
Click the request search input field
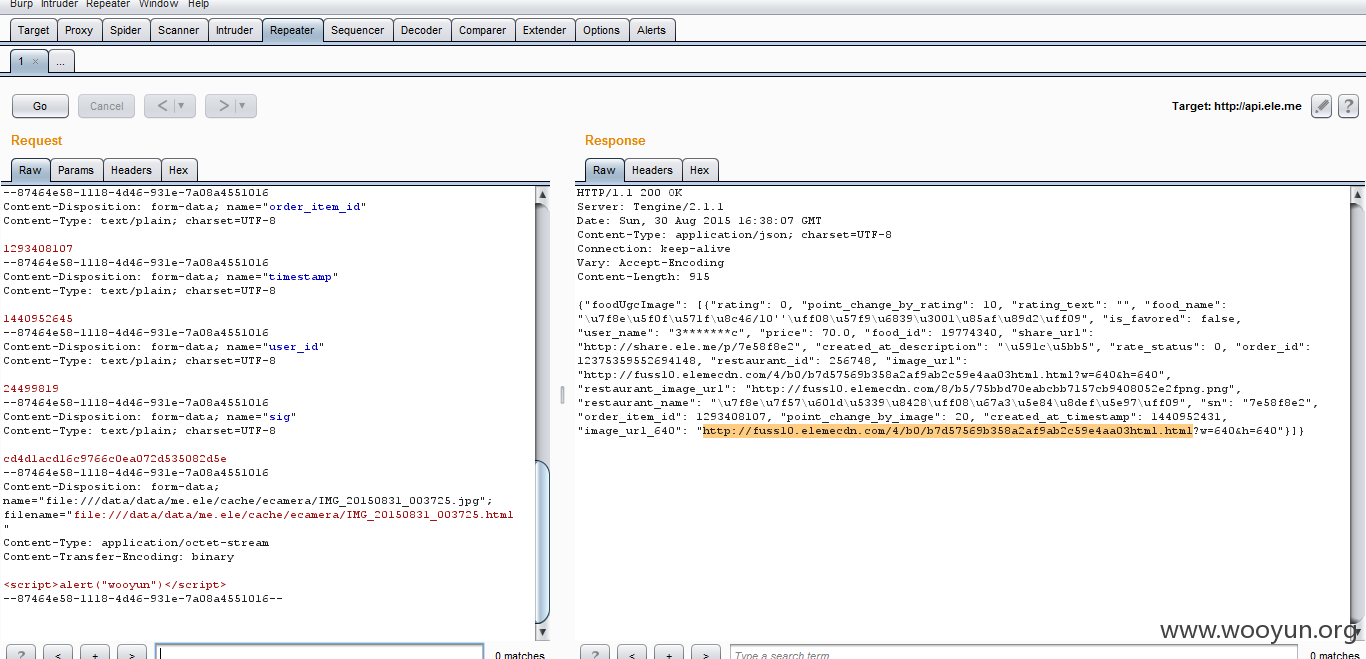(x=319, y=654)
